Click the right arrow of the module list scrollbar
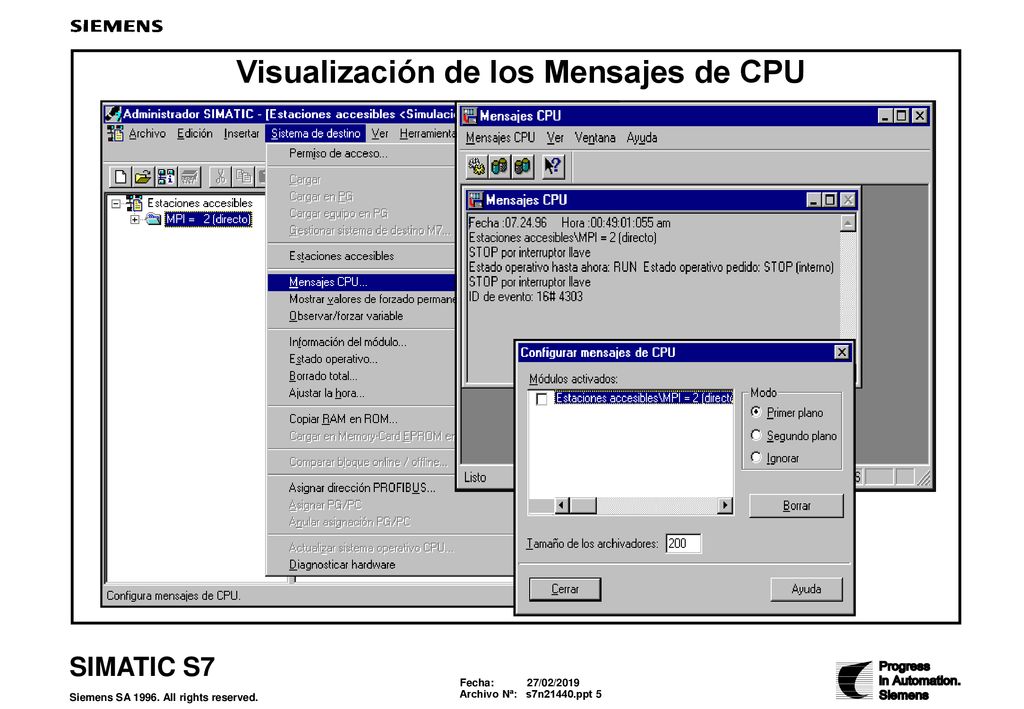 724,505
